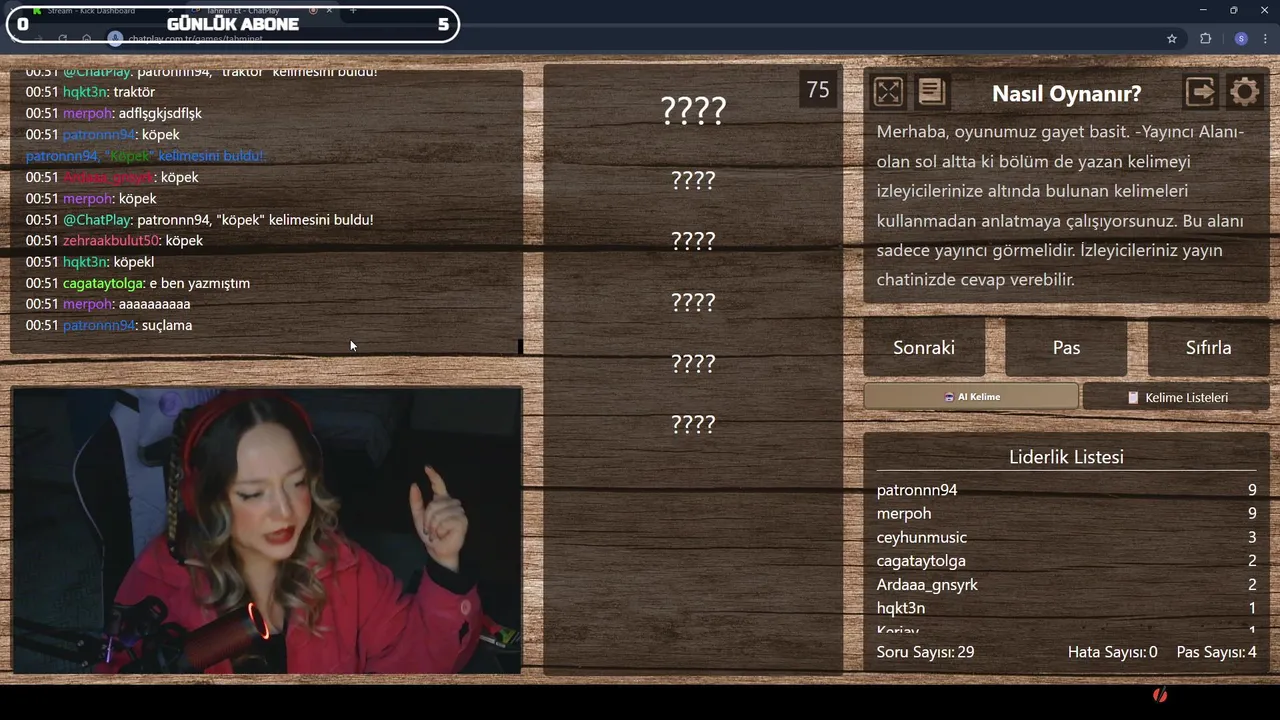Click chat message 'patronnn94: suçlama'

point(108,325)
